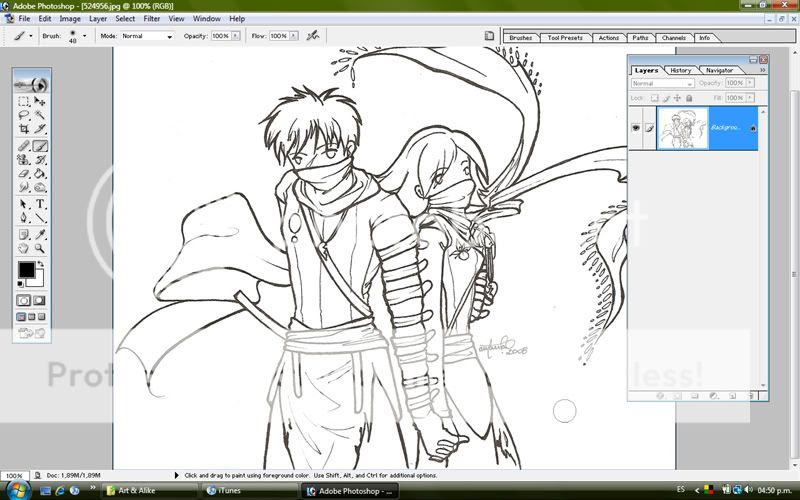The height and width of the screenshot is (500, 800).
Task: Open the Tool Presets palette tab
Action: [x=565, y=38]
